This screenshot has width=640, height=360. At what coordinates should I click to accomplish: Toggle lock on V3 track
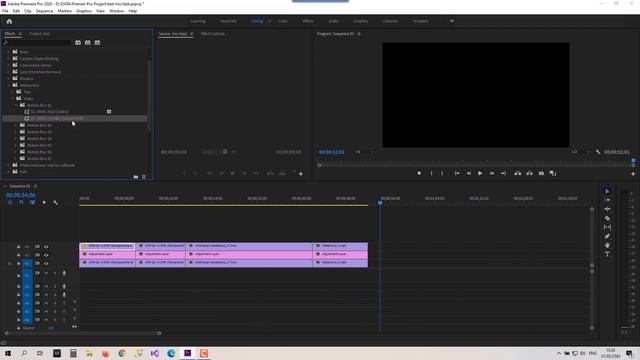18,247
